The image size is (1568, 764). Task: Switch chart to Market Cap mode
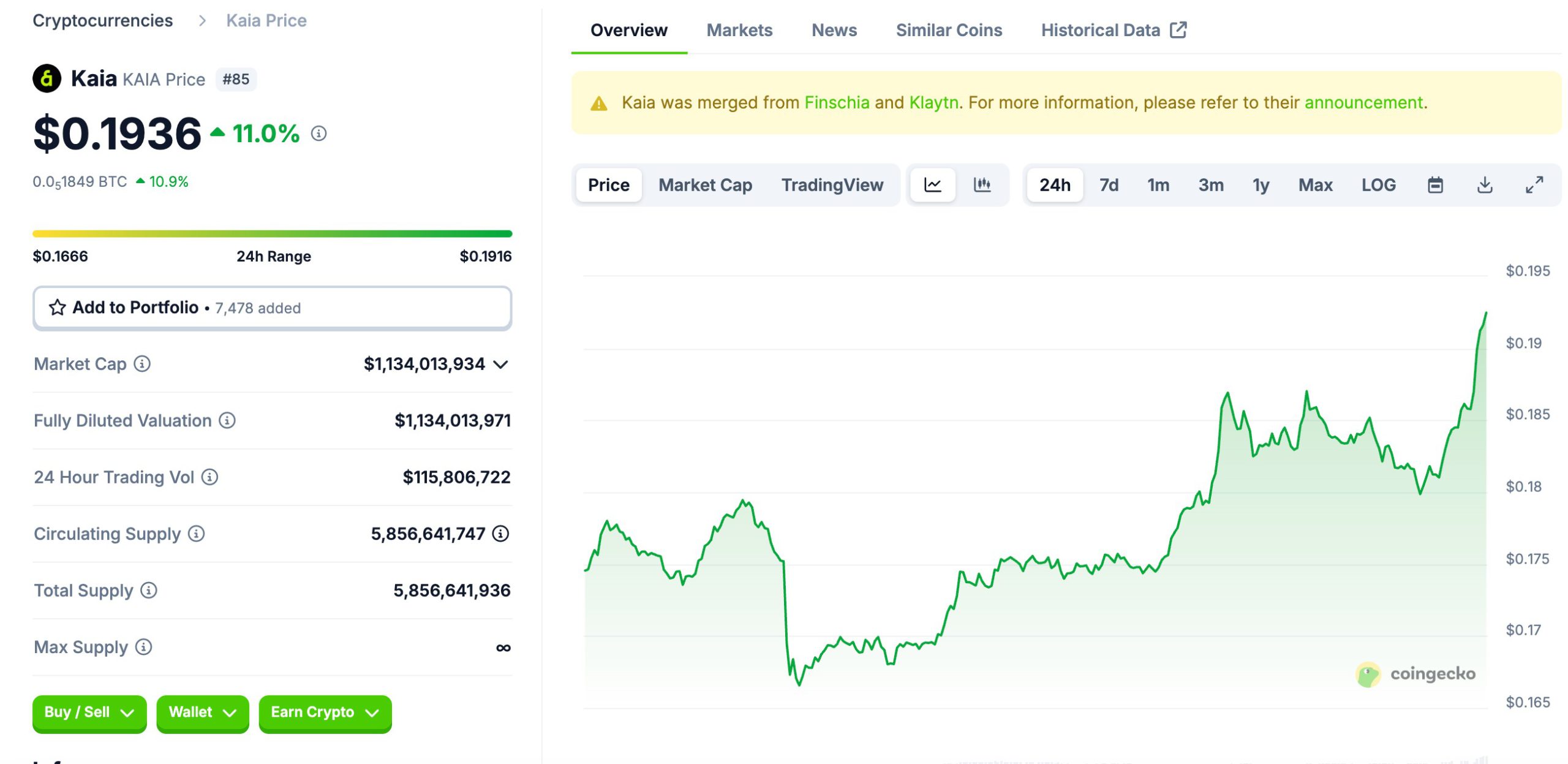(x=705, y=184)
